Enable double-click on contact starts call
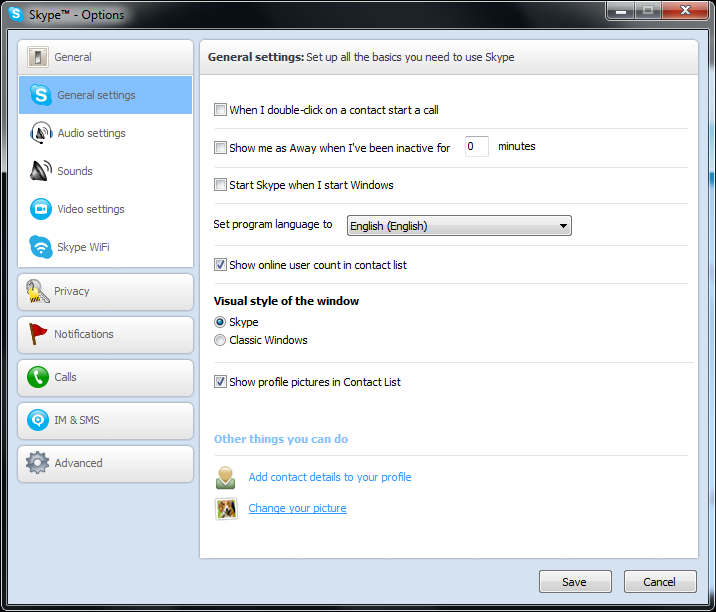The image size is (716, 612). (221, 110)
